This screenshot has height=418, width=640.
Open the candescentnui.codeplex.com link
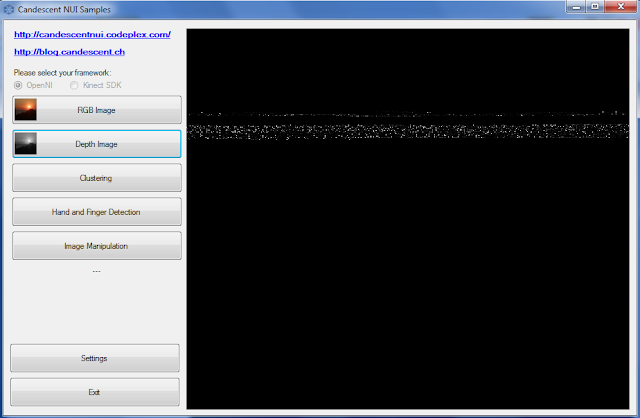92,35
